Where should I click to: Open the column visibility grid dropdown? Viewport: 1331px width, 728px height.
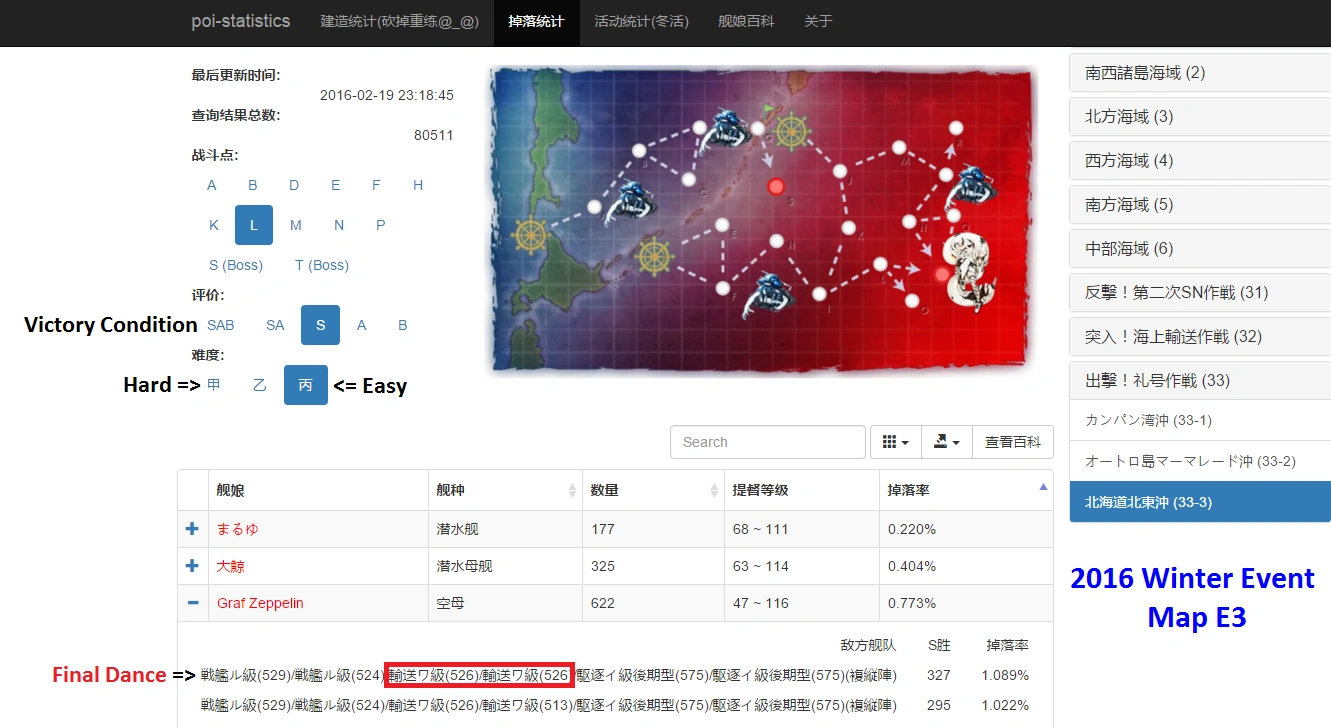pos(896,442)
